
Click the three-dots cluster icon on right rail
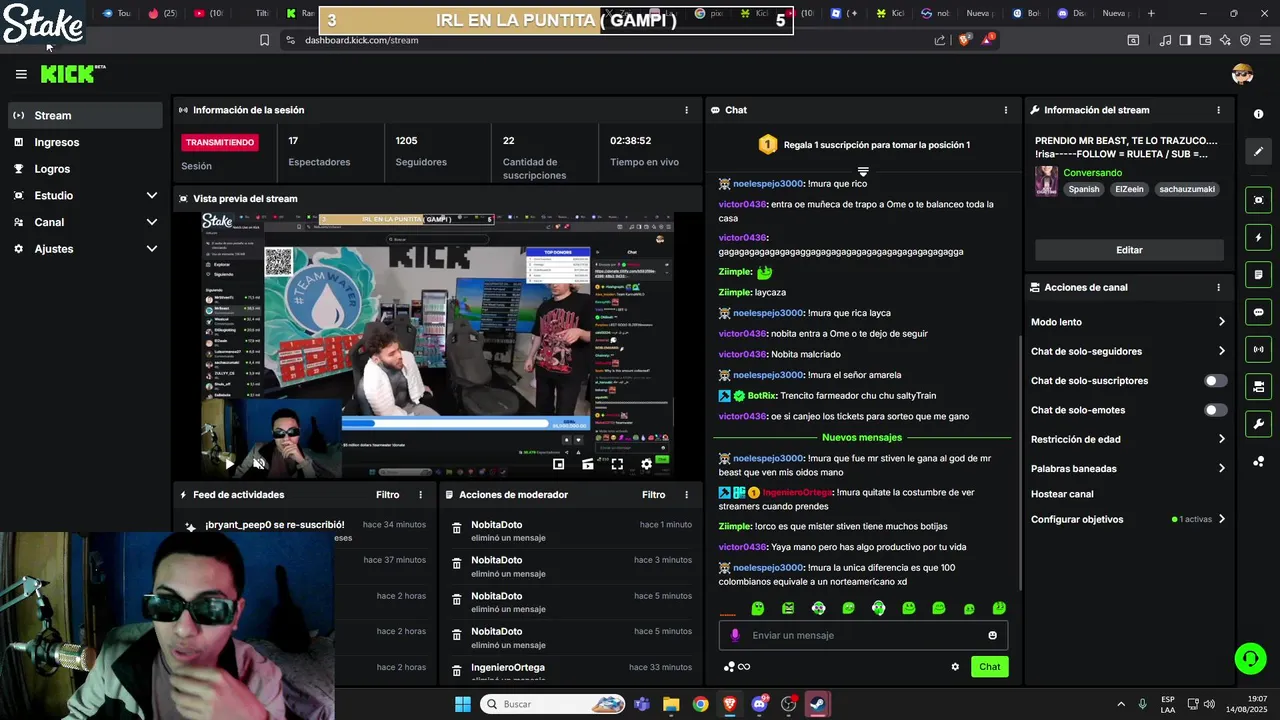point(1259,461)
